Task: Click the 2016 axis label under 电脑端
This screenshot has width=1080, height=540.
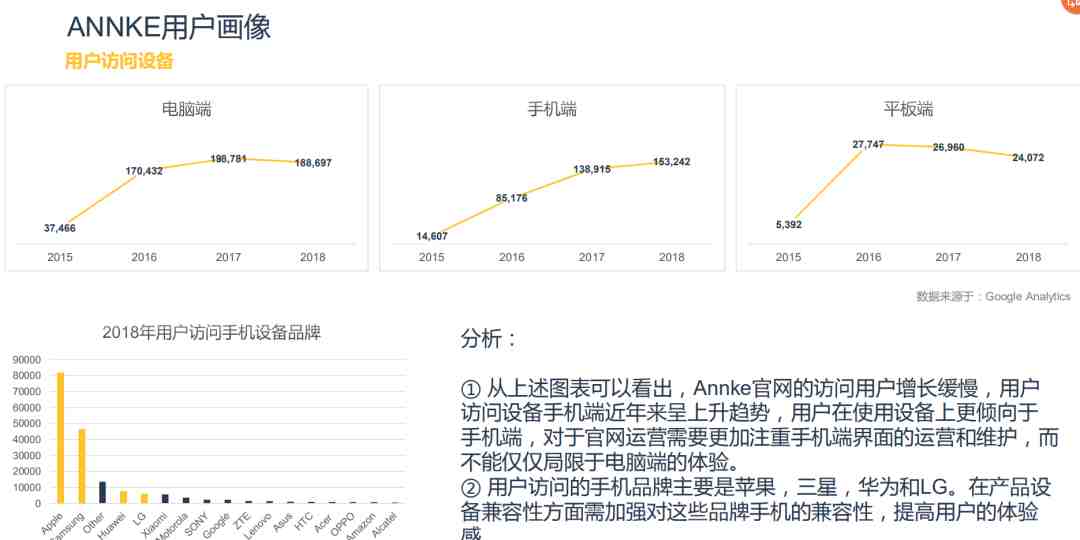Action: point(144,258)
